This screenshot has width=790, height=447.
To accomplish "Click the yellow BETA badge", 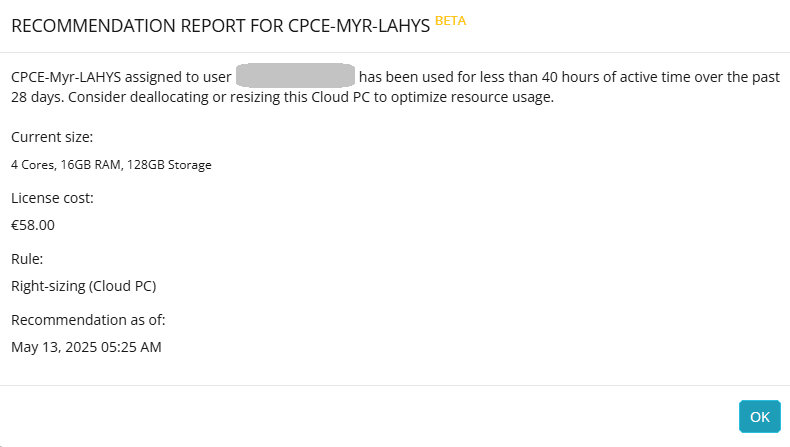I will pos(450,21).
